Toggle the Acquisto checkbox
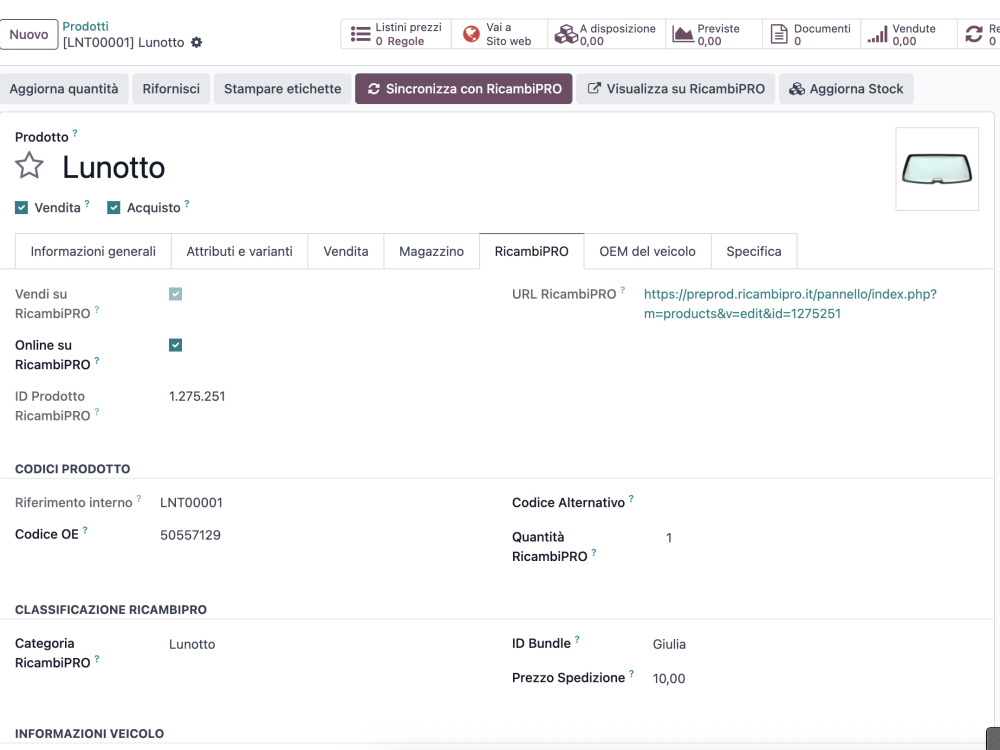 (114, 208)
